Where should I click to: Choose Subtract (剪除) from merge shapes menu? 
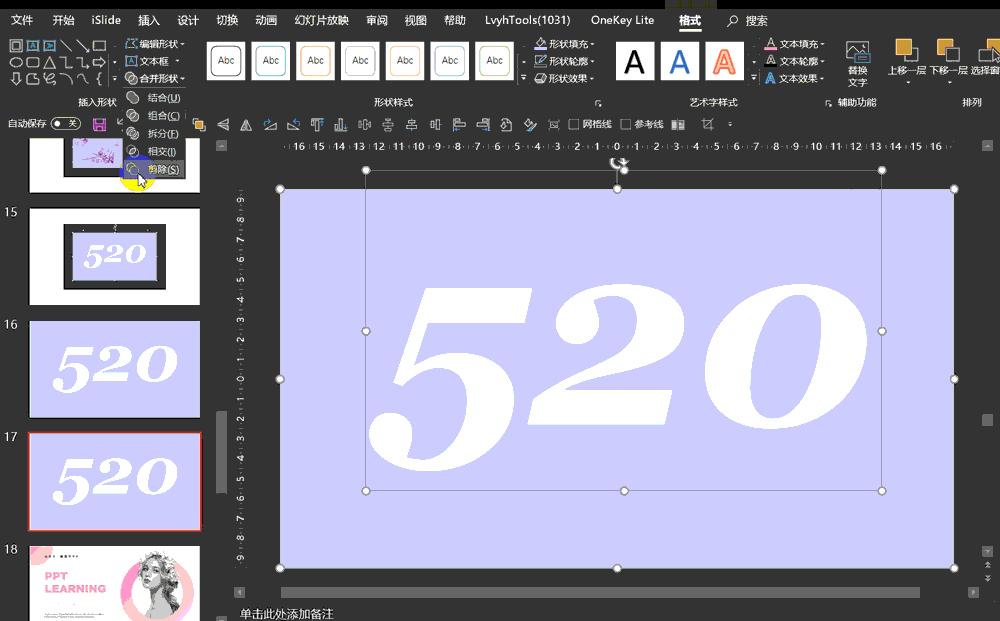tap(162, 170)
